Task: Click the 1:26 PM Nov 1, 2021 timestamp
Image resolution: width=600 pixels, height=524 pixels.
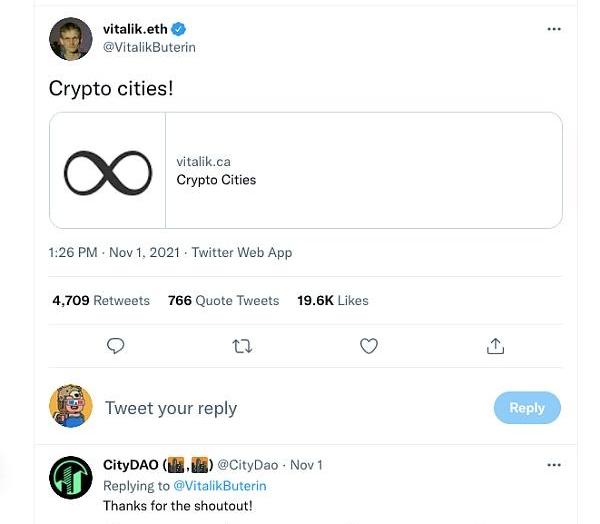Action: (114, 253)
